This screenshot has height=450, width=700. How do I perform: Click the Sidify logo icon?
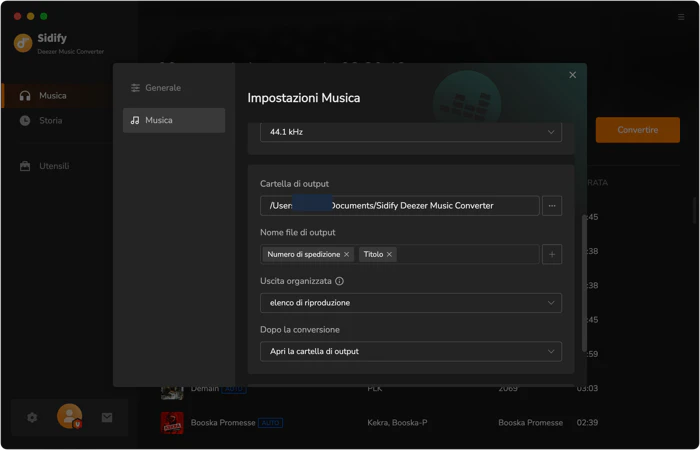[23, 43]
